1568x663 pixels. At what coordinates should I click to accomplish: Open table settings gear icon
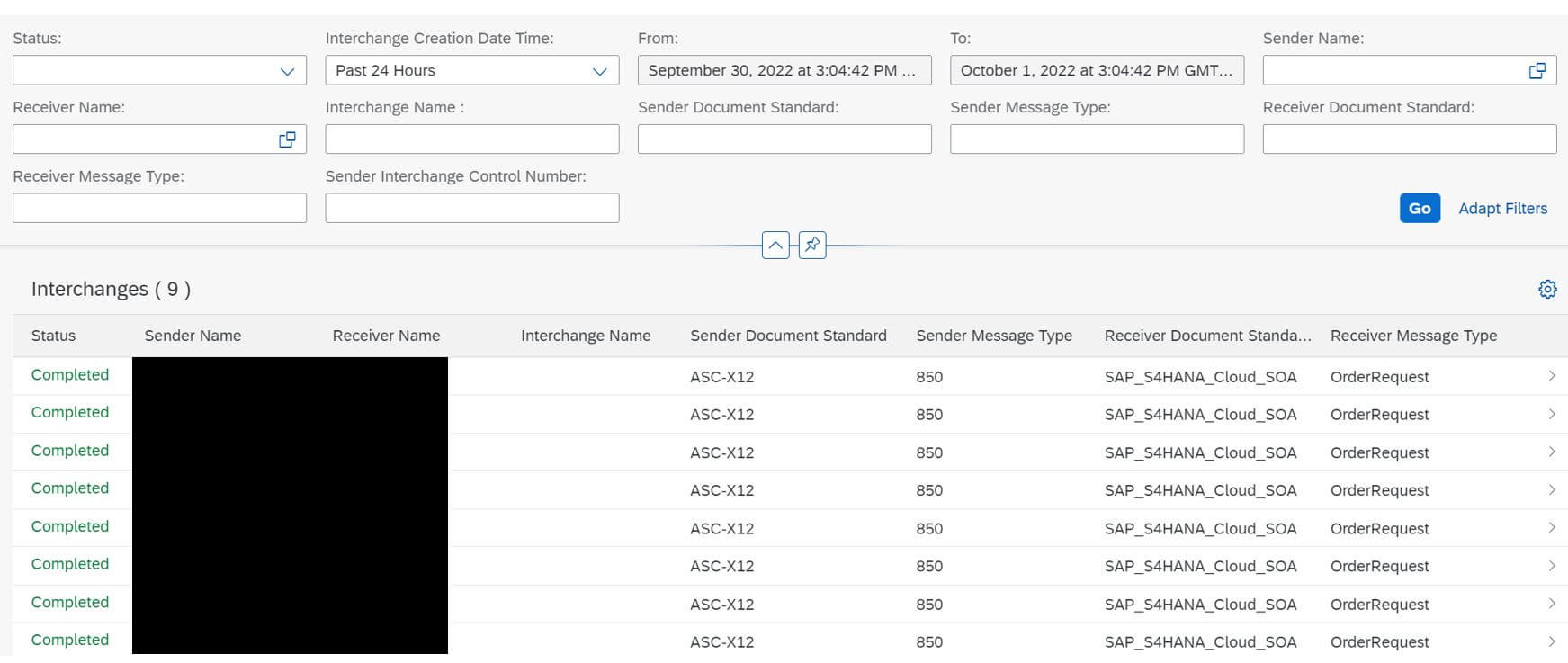coord(1547,289)
